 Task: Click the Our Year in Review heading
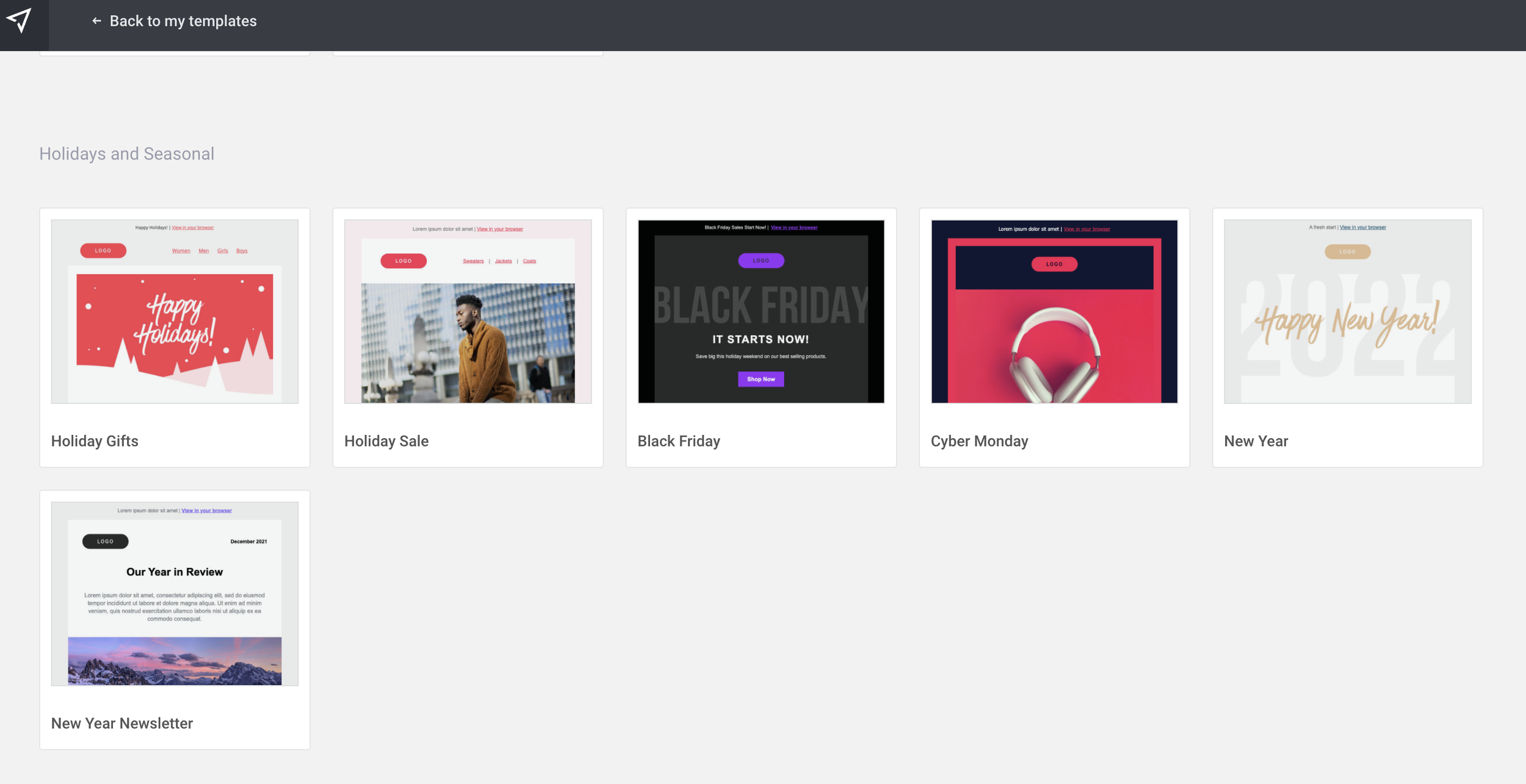[175, 572]
